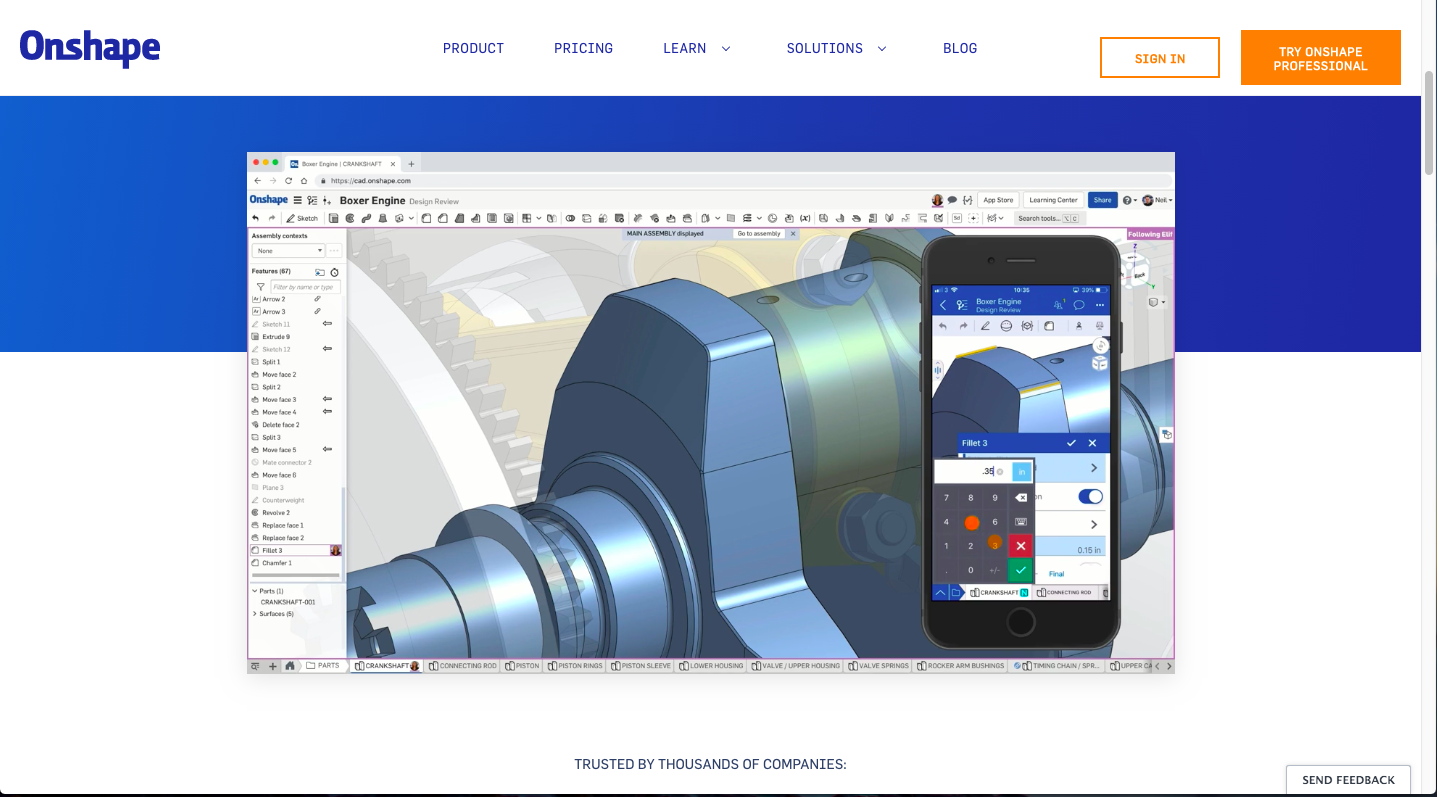The image size is (1437, 797).
Task: Select the Draft tool in CAD toolbar
Action: point(459,218)
